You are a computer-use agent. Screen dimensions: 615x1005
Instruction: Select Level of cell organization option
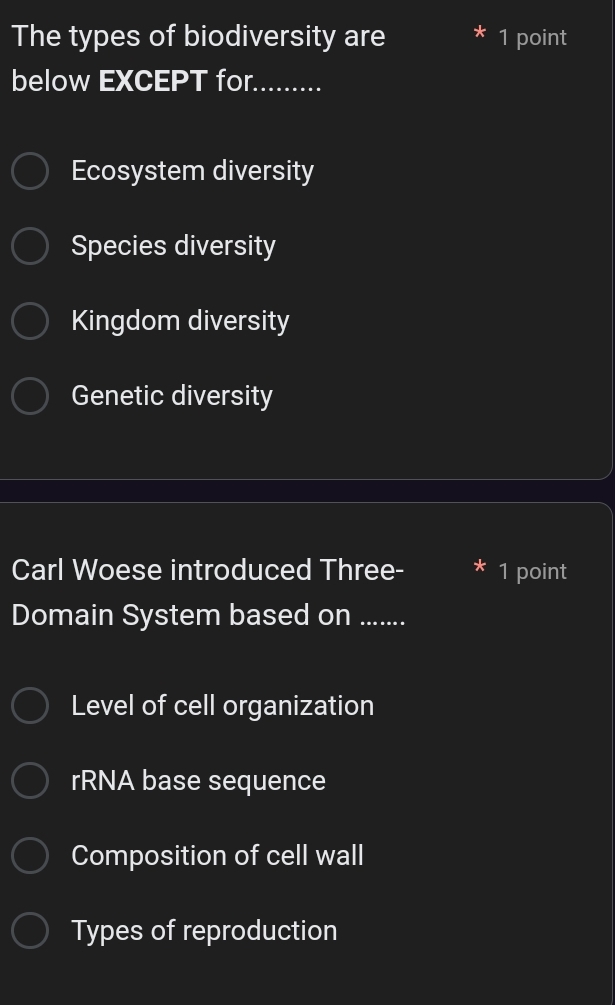point(30,705)
